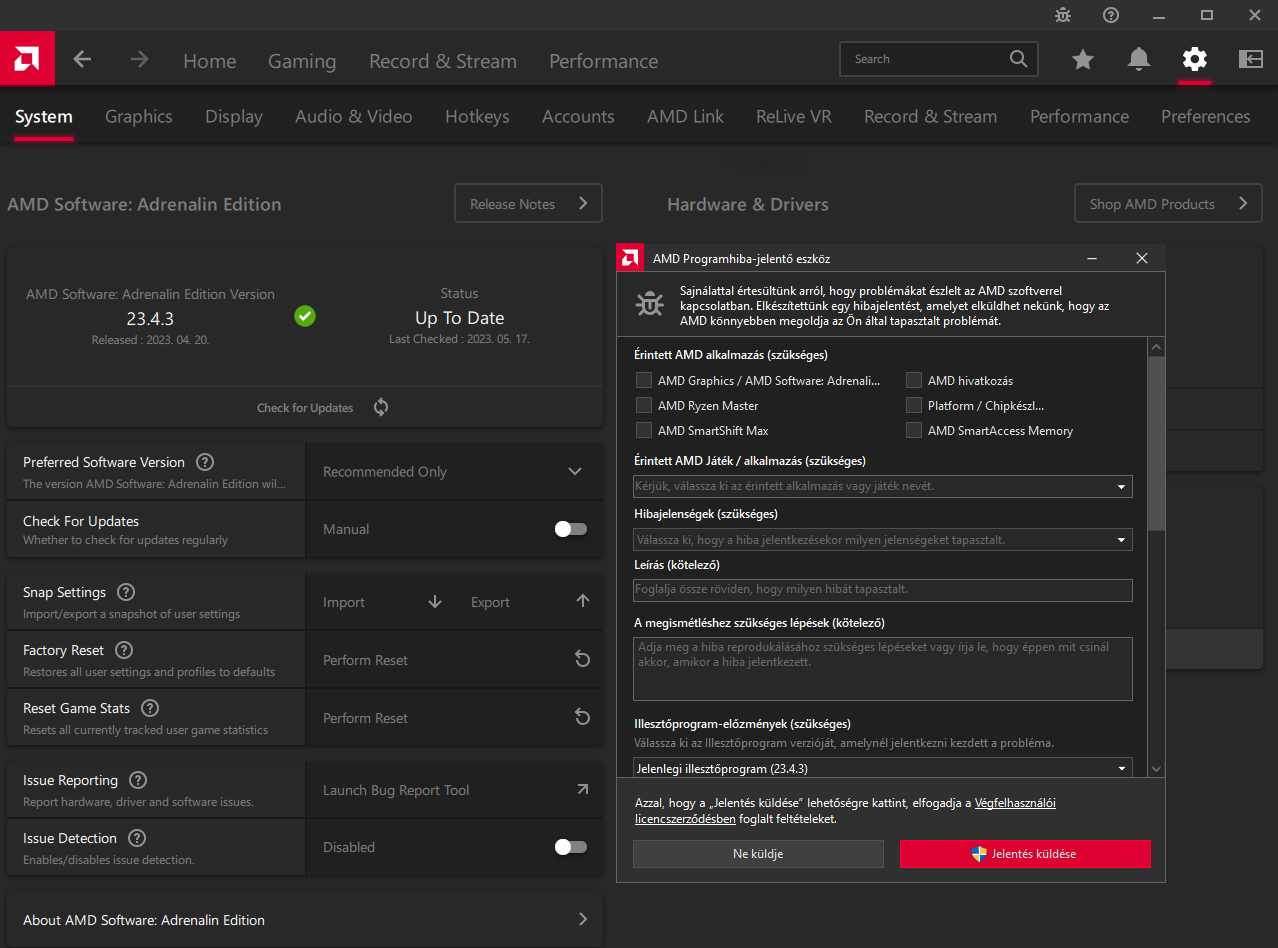Viewport: 1278px width, 948px height.
Task: Open the settings gear icon
Action: click(x=1195, y=60)
